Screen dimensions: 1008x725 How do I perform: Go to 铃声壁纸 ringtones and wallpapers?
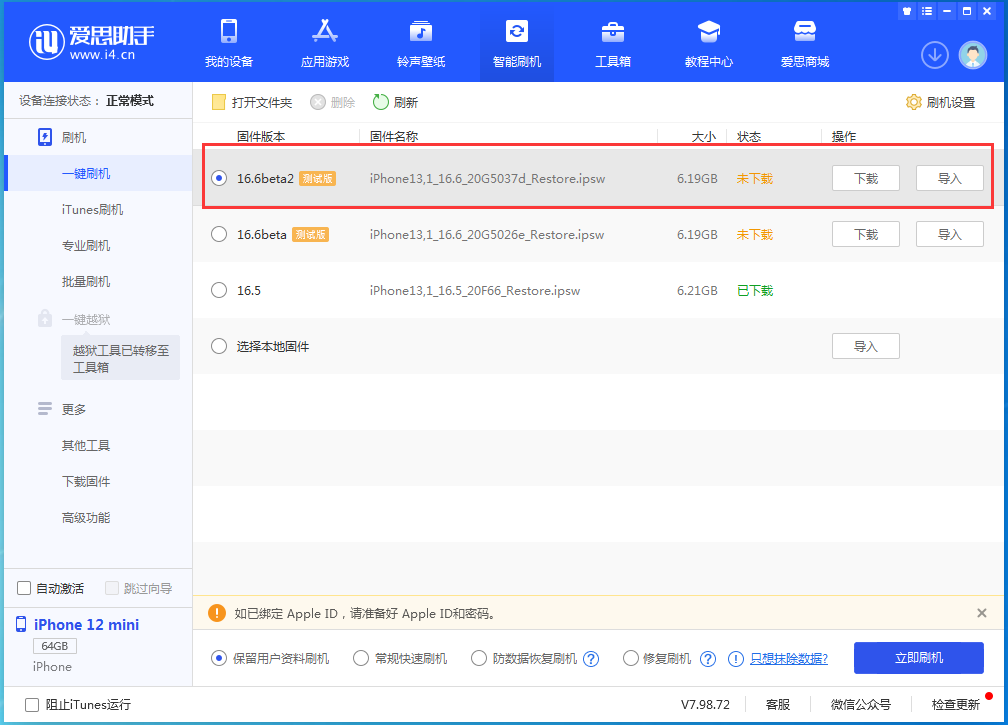click(421, 44)
